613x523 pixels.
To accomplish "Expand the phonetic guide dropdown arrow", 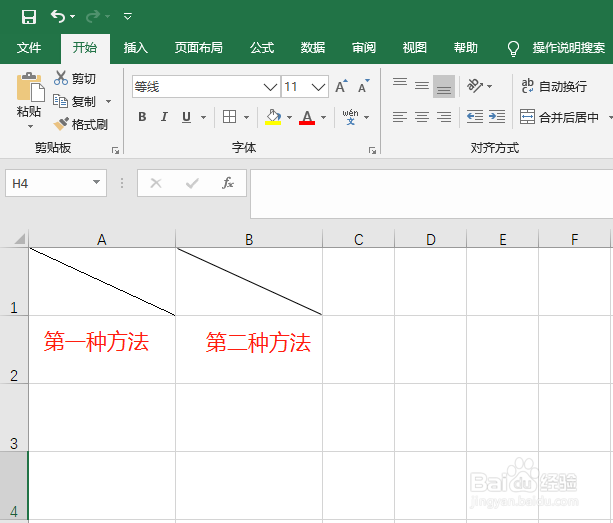I will click(x=367, y=117).
